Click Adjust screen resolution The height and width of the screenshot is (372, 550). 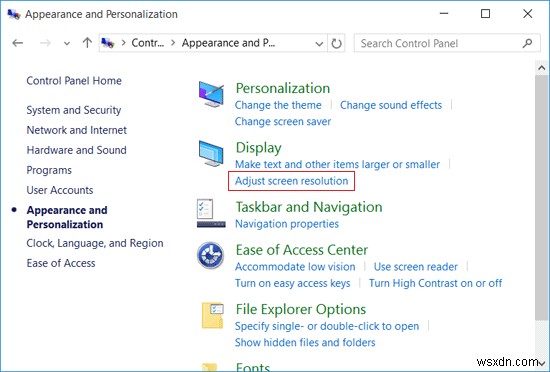click(x=291, y=181)
